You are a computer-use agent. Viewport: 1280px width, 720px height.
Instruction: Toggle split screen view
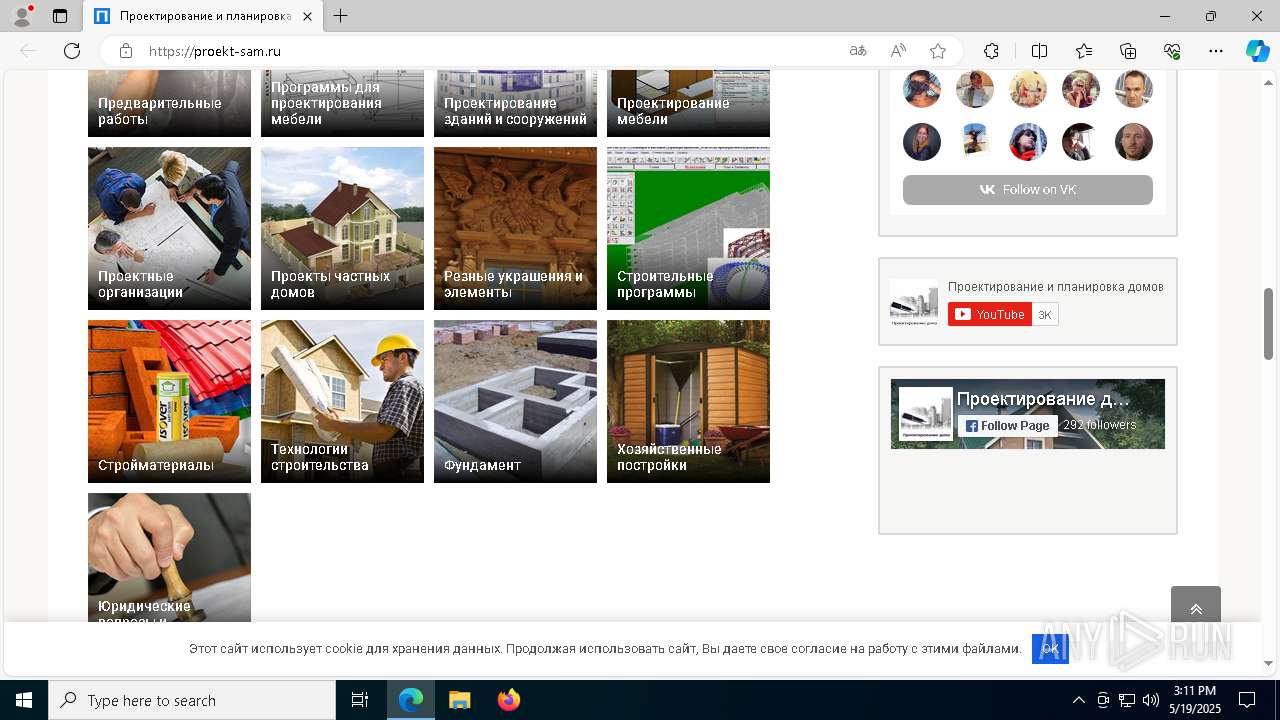(1039, 51)
